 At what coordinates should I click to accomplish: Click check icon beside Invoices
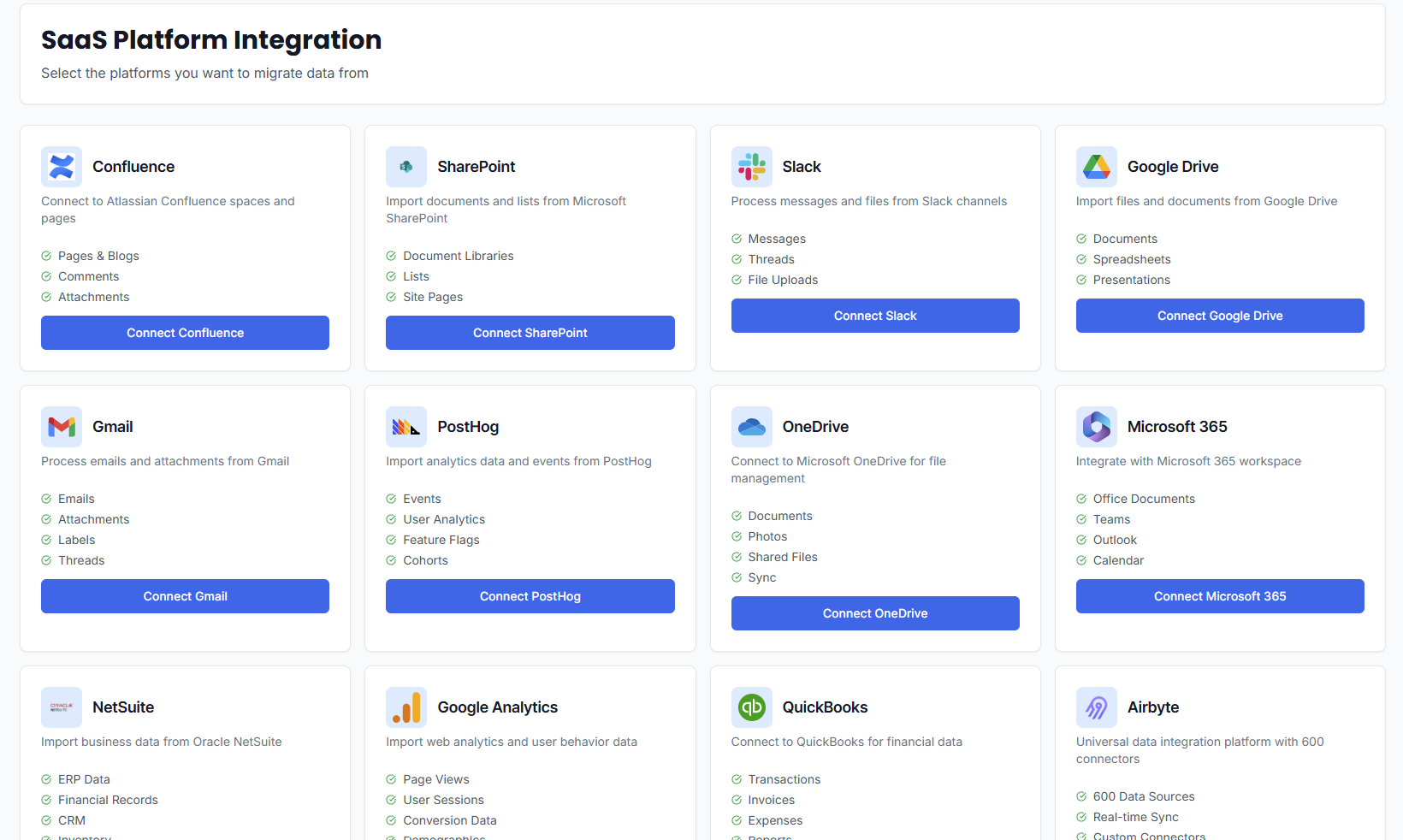point(737,800)
